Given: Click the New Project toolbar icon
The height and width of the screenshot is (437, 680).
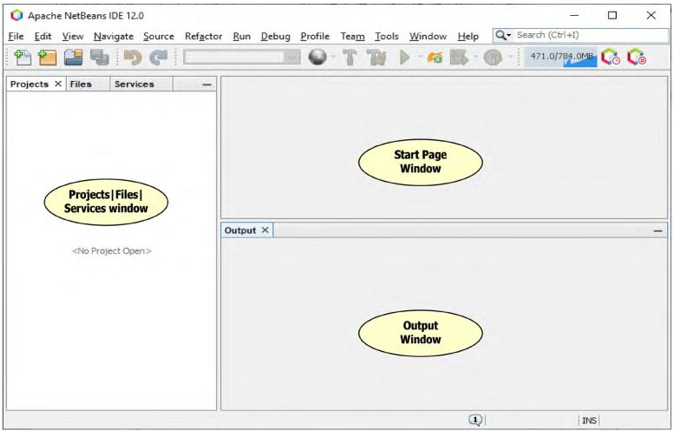Looking at the screenshot, I should click(47, 57).
